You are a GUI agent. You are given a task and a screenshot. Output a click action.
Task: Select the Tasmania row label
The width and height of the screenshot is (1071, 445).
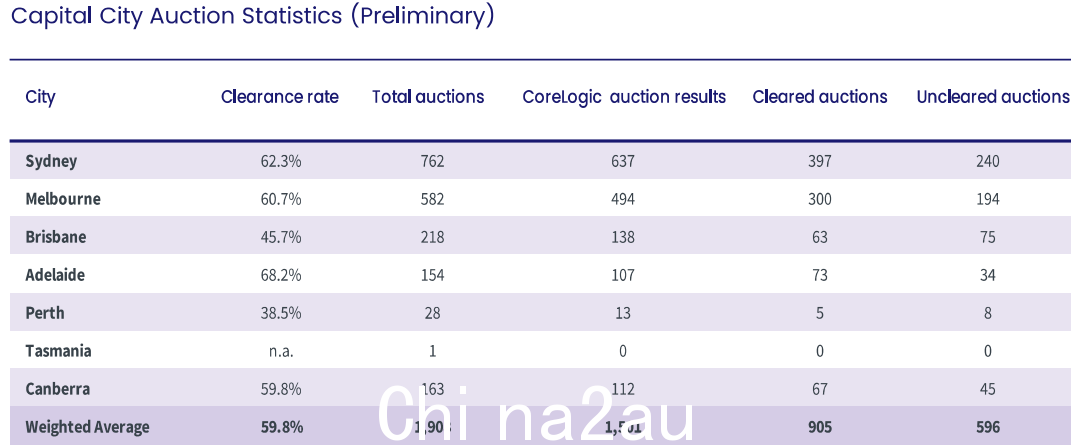point(58,351)
